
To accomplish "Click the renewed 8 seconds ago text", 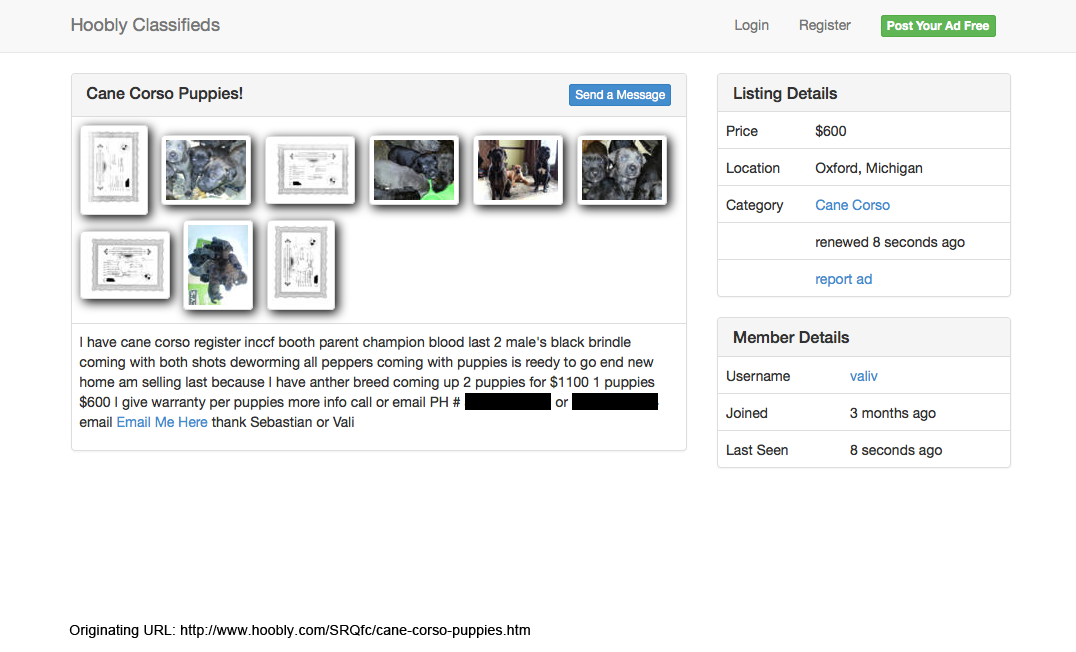I will [x=890, y=242].
